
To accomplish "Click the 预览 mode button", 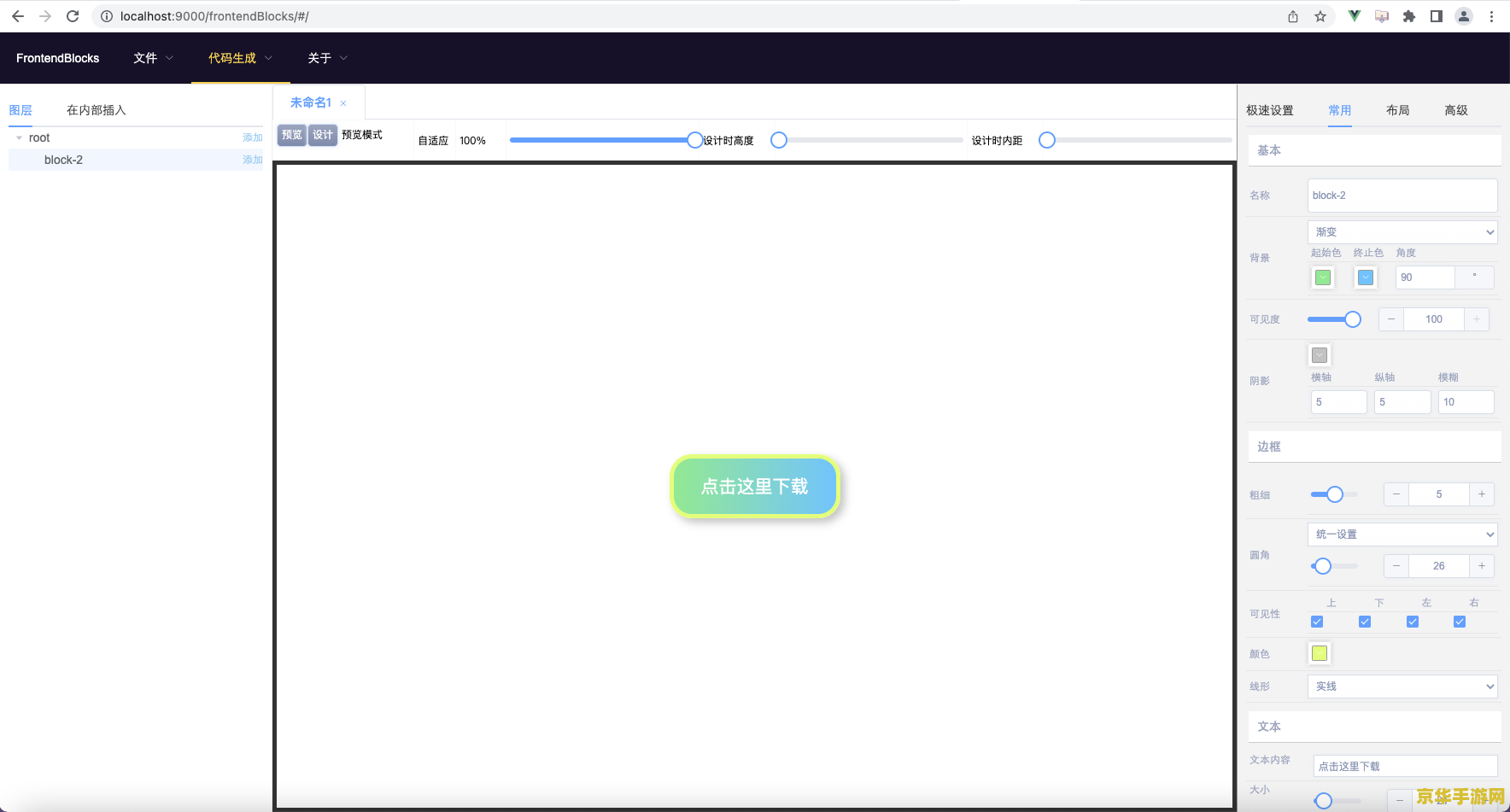I will click(x=292, y=135).
